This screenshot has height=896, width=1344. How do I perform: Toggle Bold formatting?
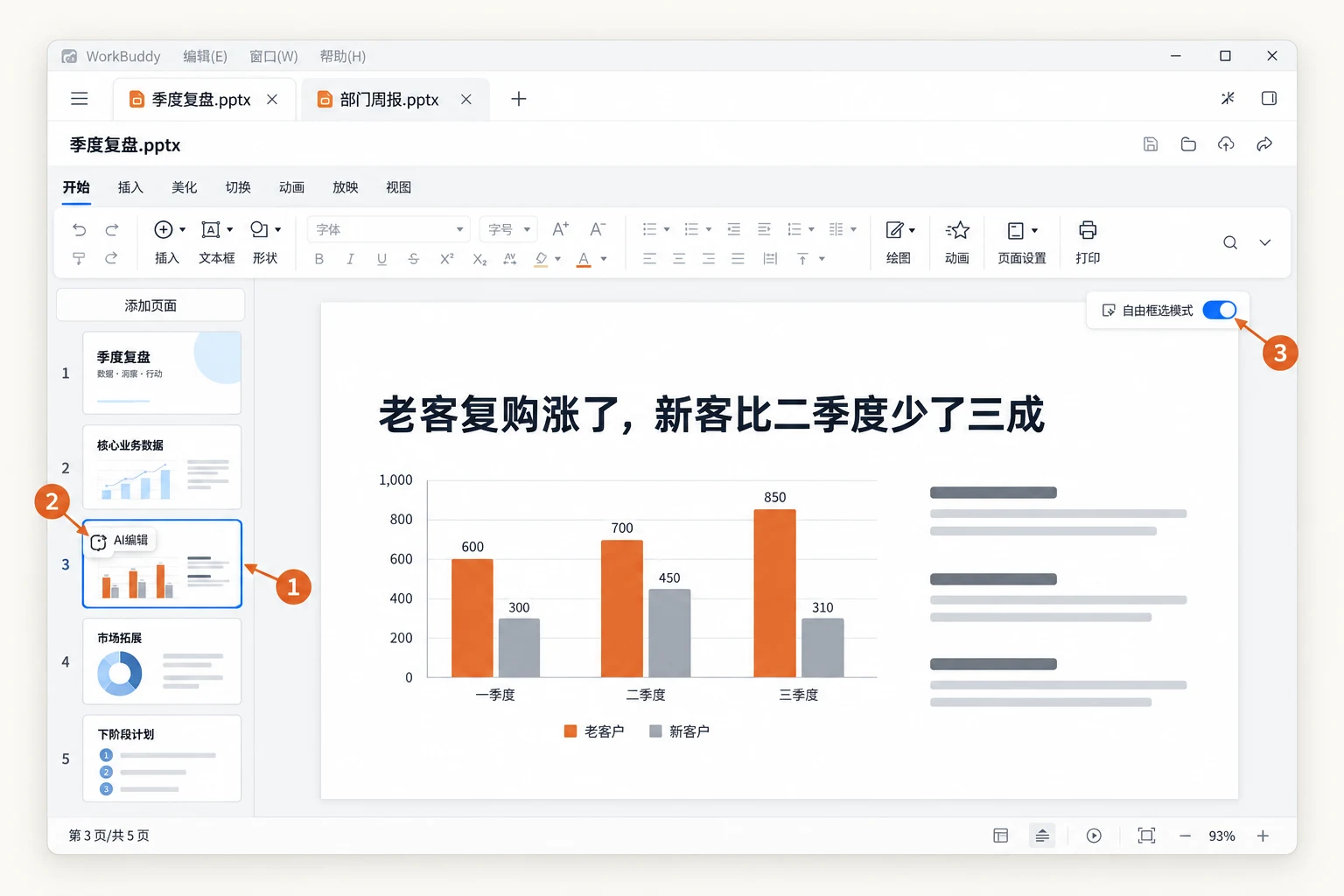point(319,259)
